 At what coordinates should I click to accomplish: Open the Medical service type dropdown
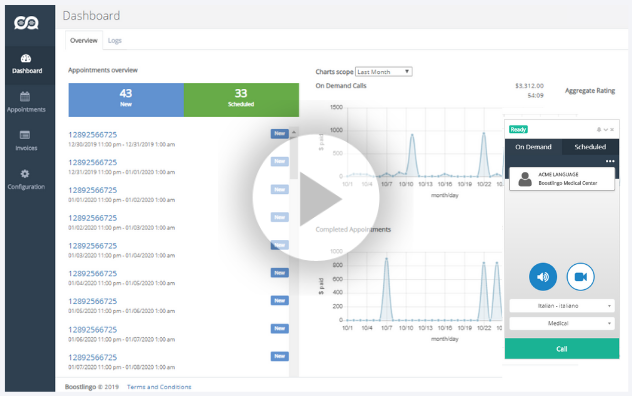click(562, 323)
